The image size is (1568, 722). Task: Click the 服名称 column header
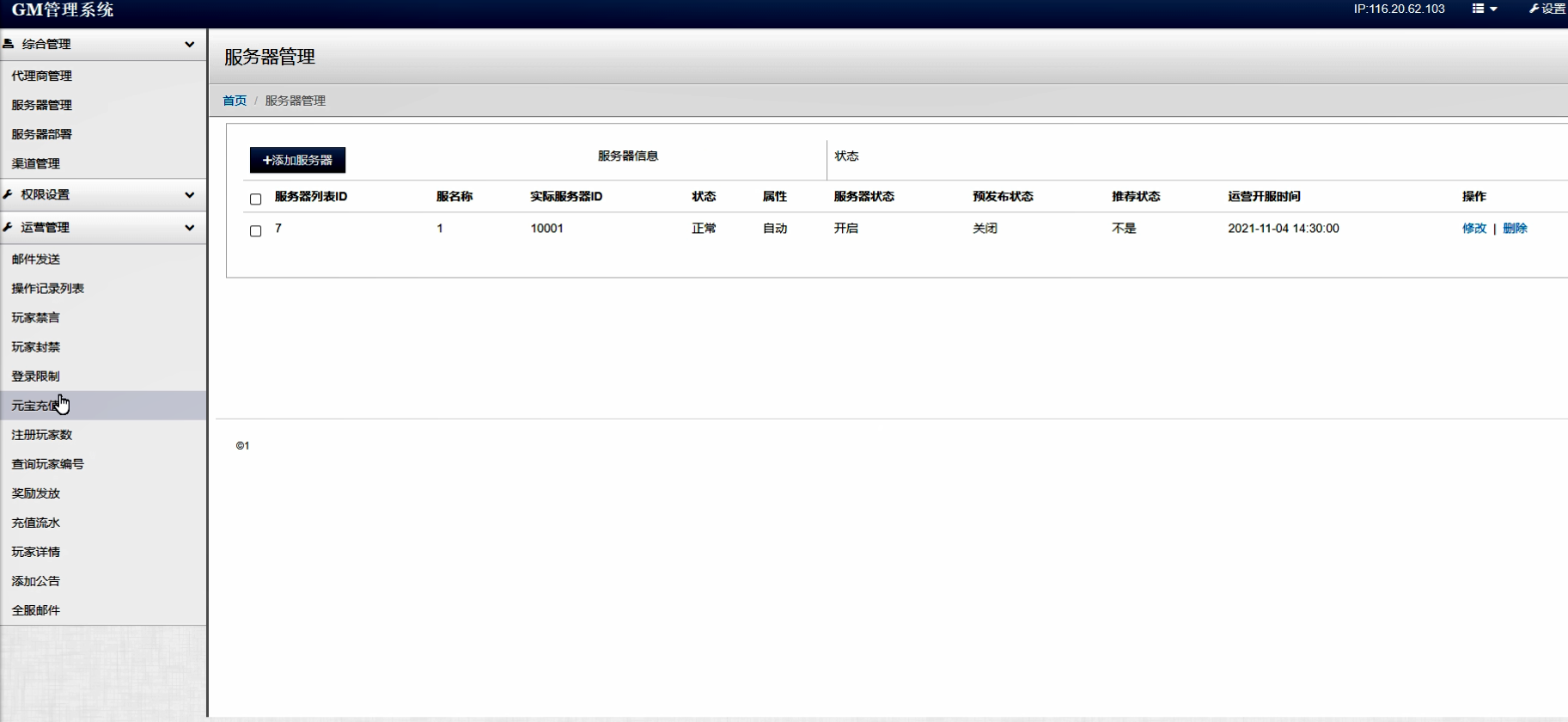(x=455, y=196)
